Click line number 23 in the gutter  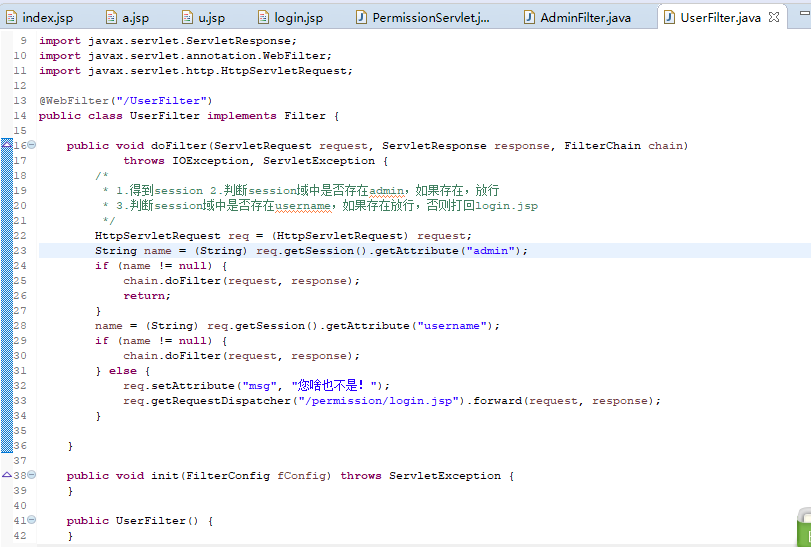(x=20, y=251)
